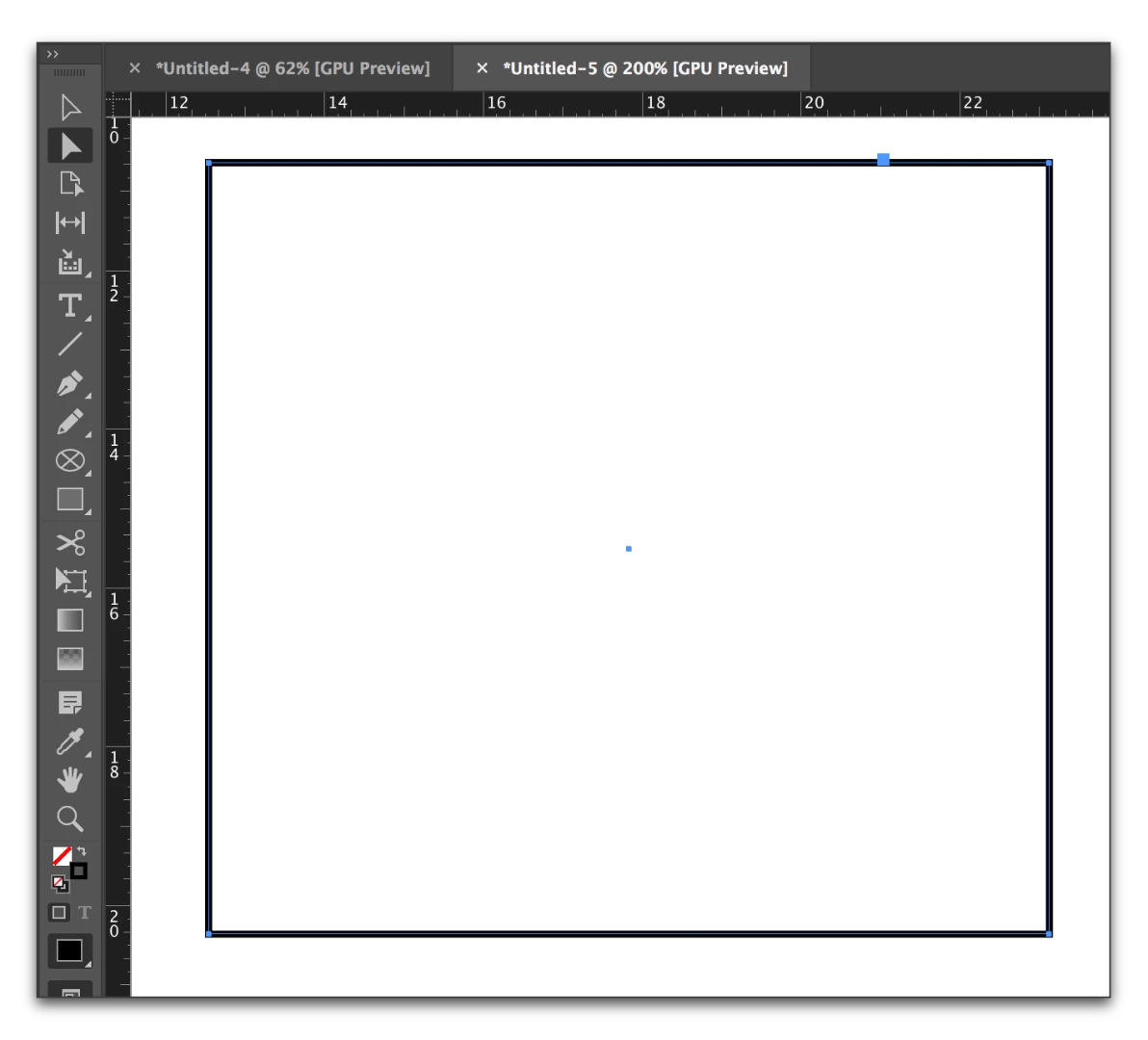The width and height of the screenshot is (1148, 1040).
Task: Click the bottom-left anchor point of the rectangle
Action: 209,934
